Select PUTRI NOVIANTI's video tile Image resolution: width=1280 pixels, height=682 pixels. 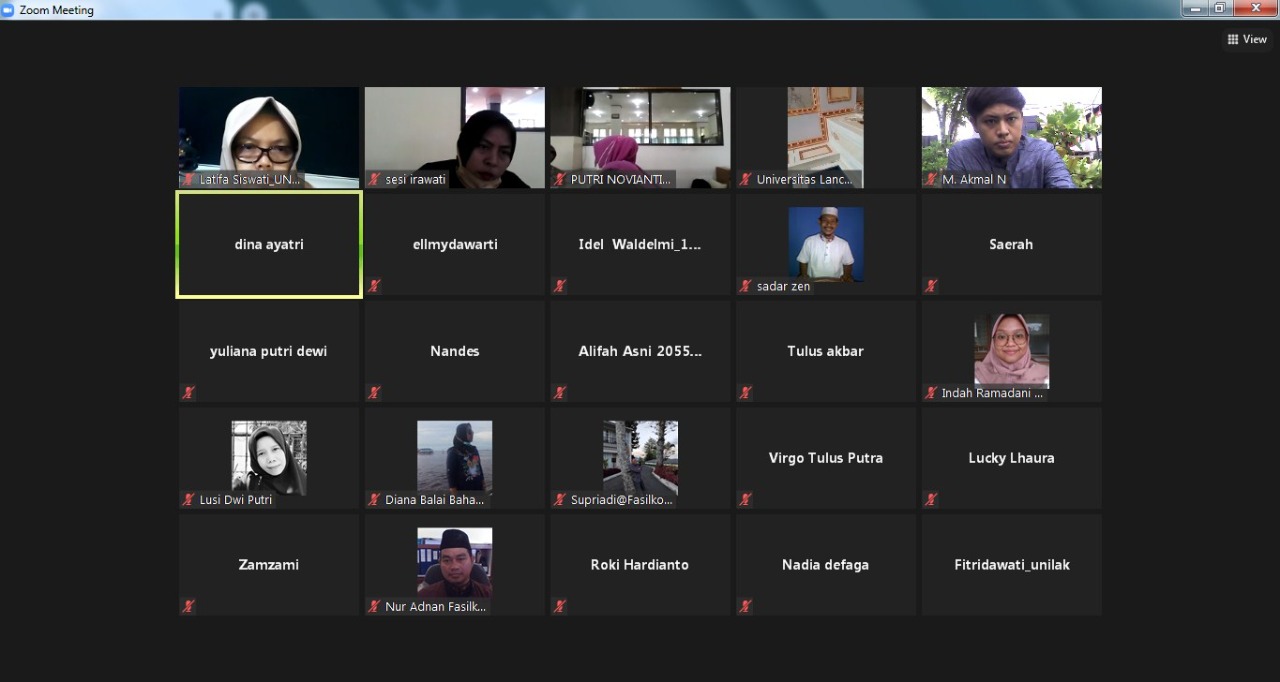[640, 137]
